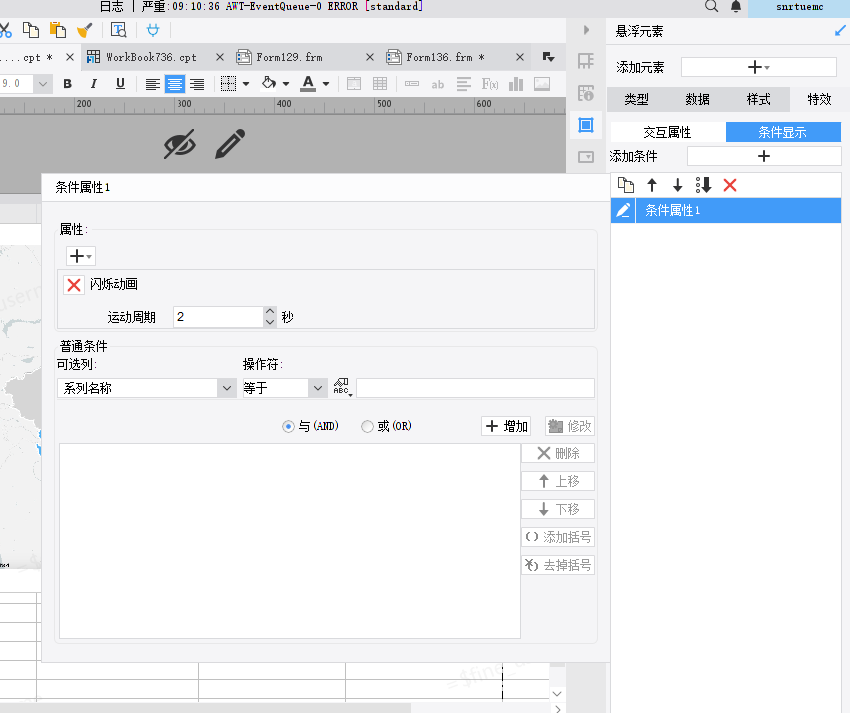
Task: Delete selected condition with red X icon
Action: [730, 185]
